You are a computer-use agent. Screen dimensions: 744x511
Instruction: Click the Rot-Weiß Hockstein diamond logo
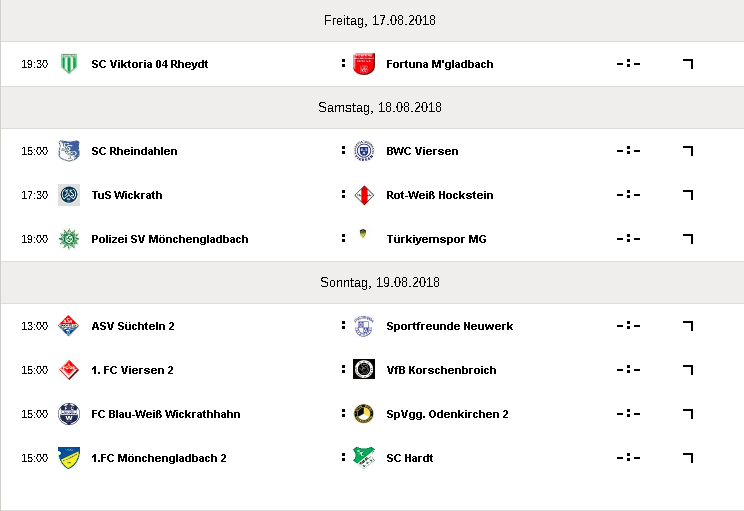point(364,195)
